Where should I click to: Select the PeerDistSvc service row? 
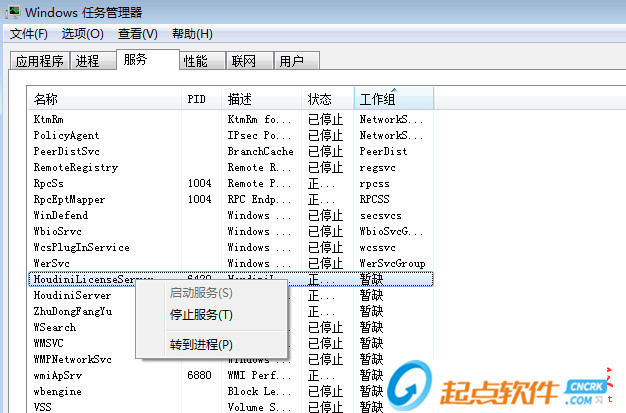(x=231, y=151)
